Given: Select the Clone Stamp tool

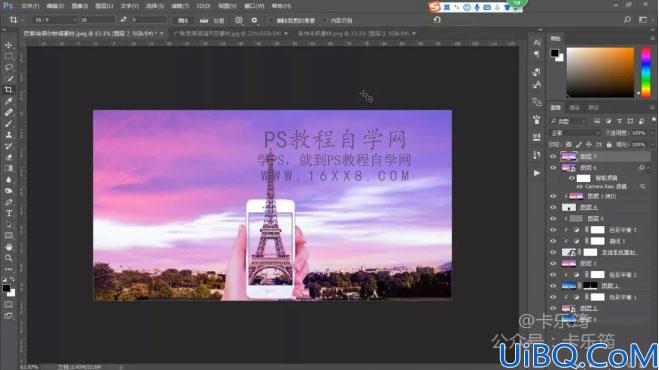Looking at the screenshot, I should (8, 135).
